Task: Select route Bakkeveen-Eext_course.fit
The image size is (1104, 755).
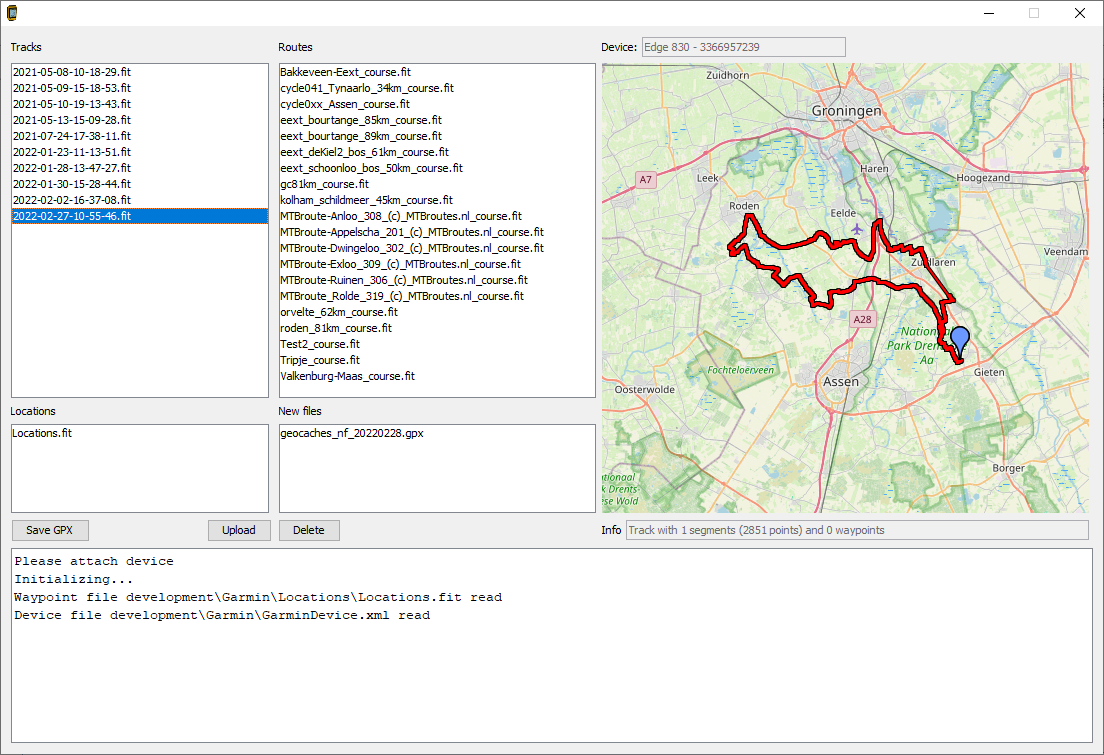Action: tap(345, 72)
